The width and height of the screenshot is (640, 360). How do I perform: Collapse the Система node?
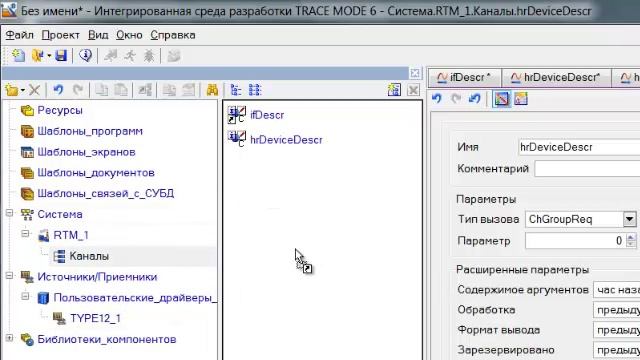click(x=9, y=213)
